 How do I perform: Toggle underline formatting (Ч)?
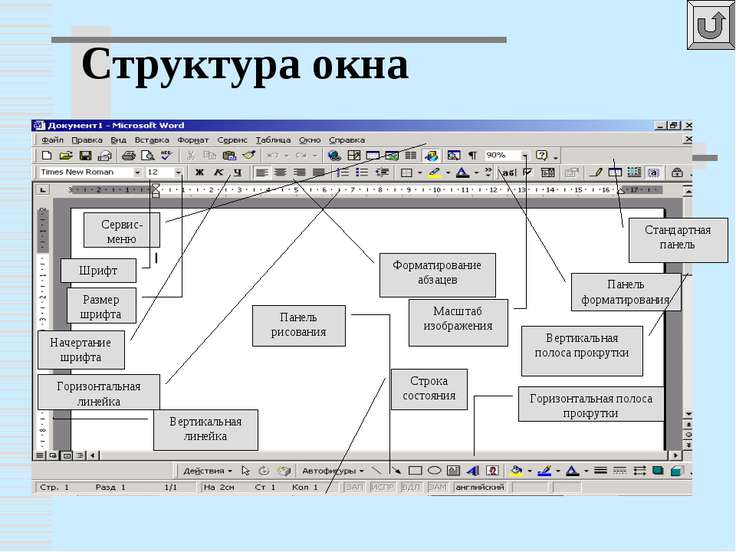[238, 173]
